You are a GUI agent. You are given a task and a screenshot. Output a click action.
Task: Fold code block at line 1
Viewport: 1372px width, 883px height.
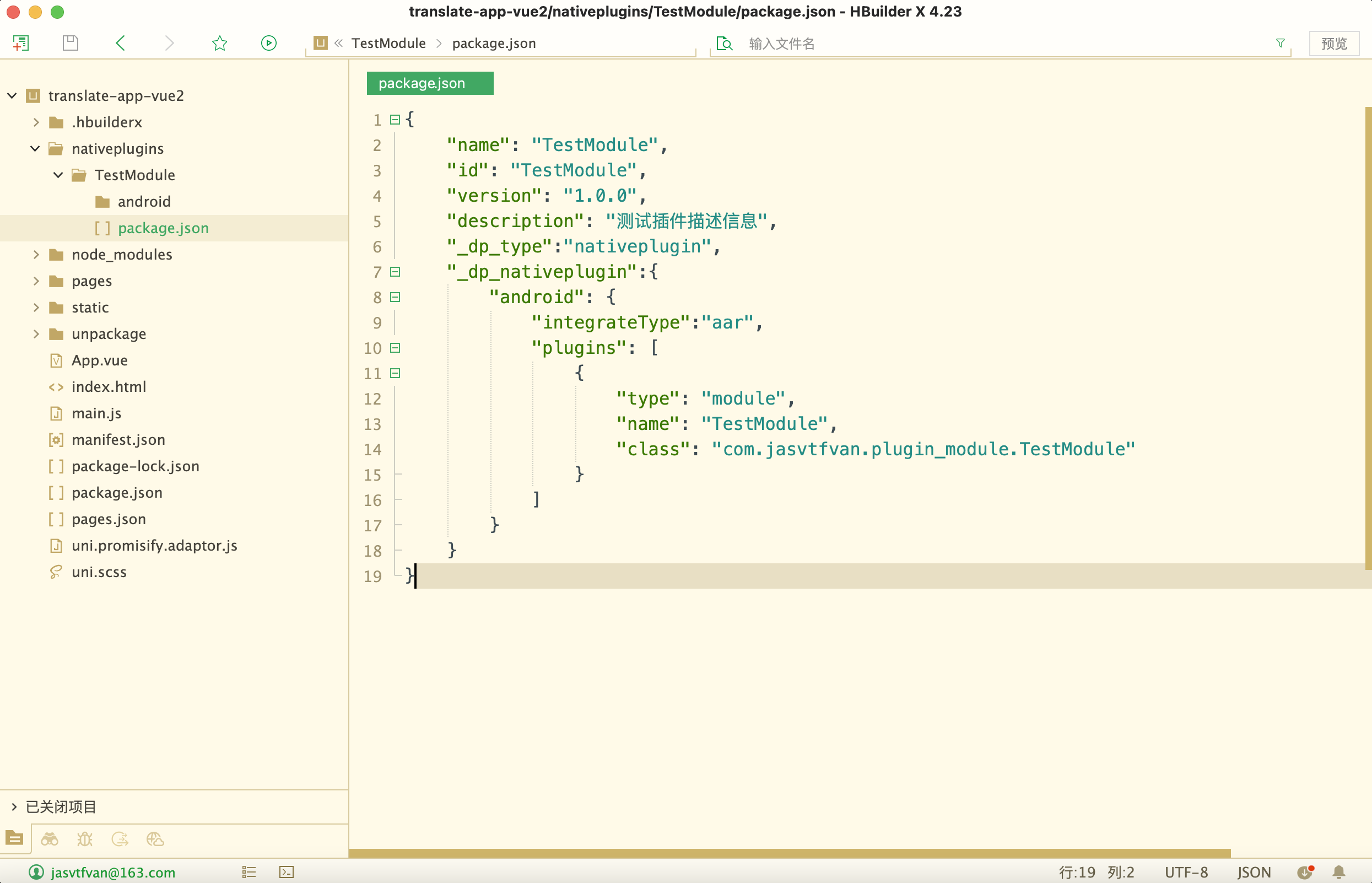coord(395,119)
